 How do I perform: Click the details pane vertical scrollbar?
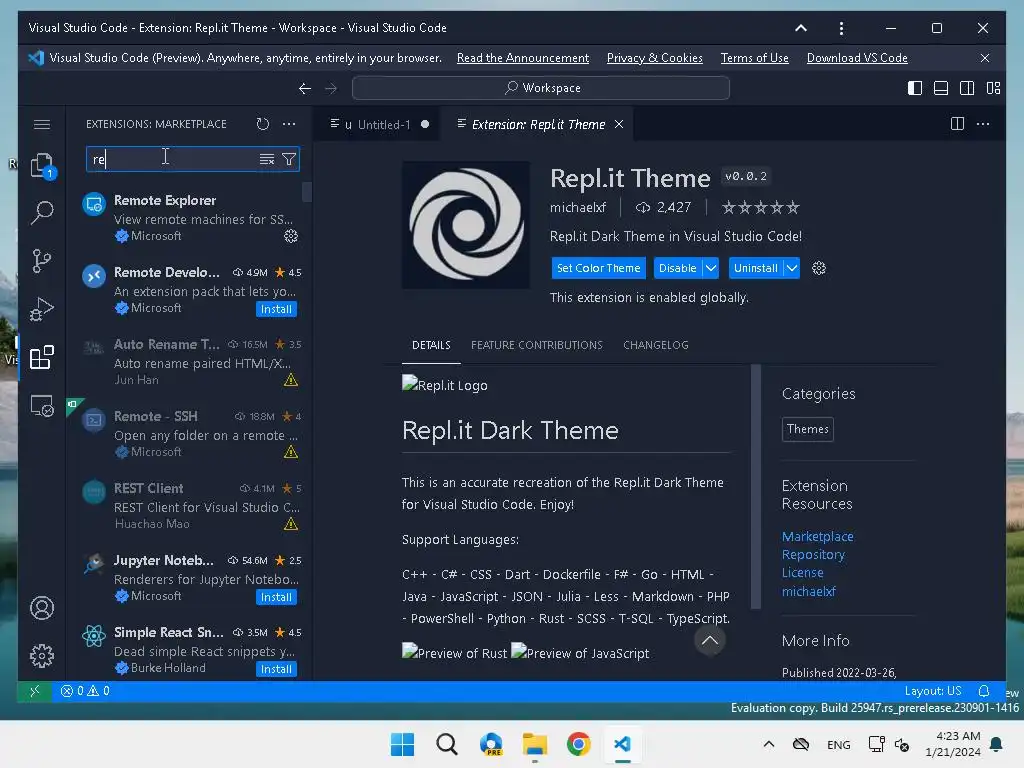click(x=756, y=487)
